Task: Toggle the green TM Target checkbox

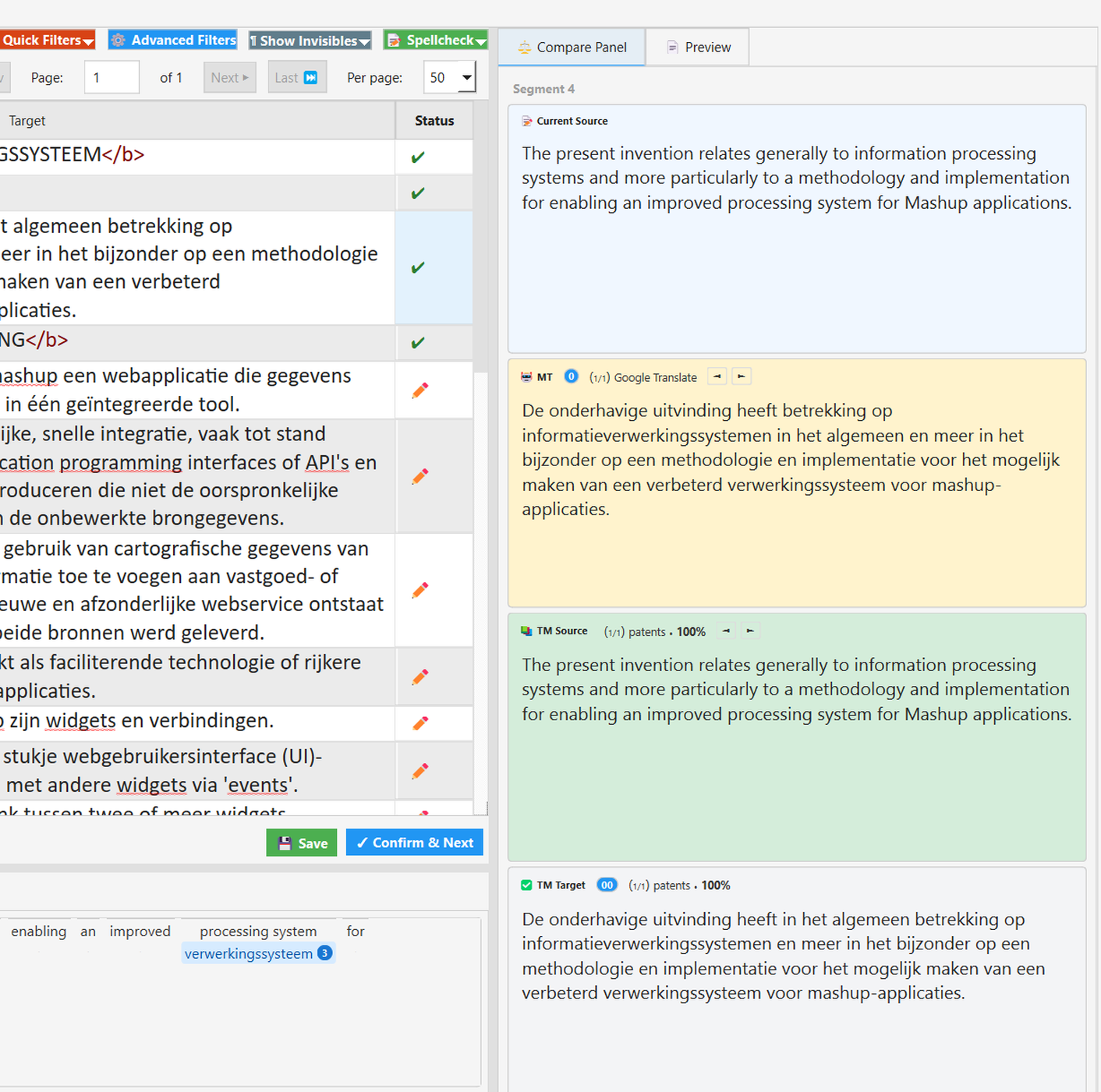Action: (x=526, y=885)
